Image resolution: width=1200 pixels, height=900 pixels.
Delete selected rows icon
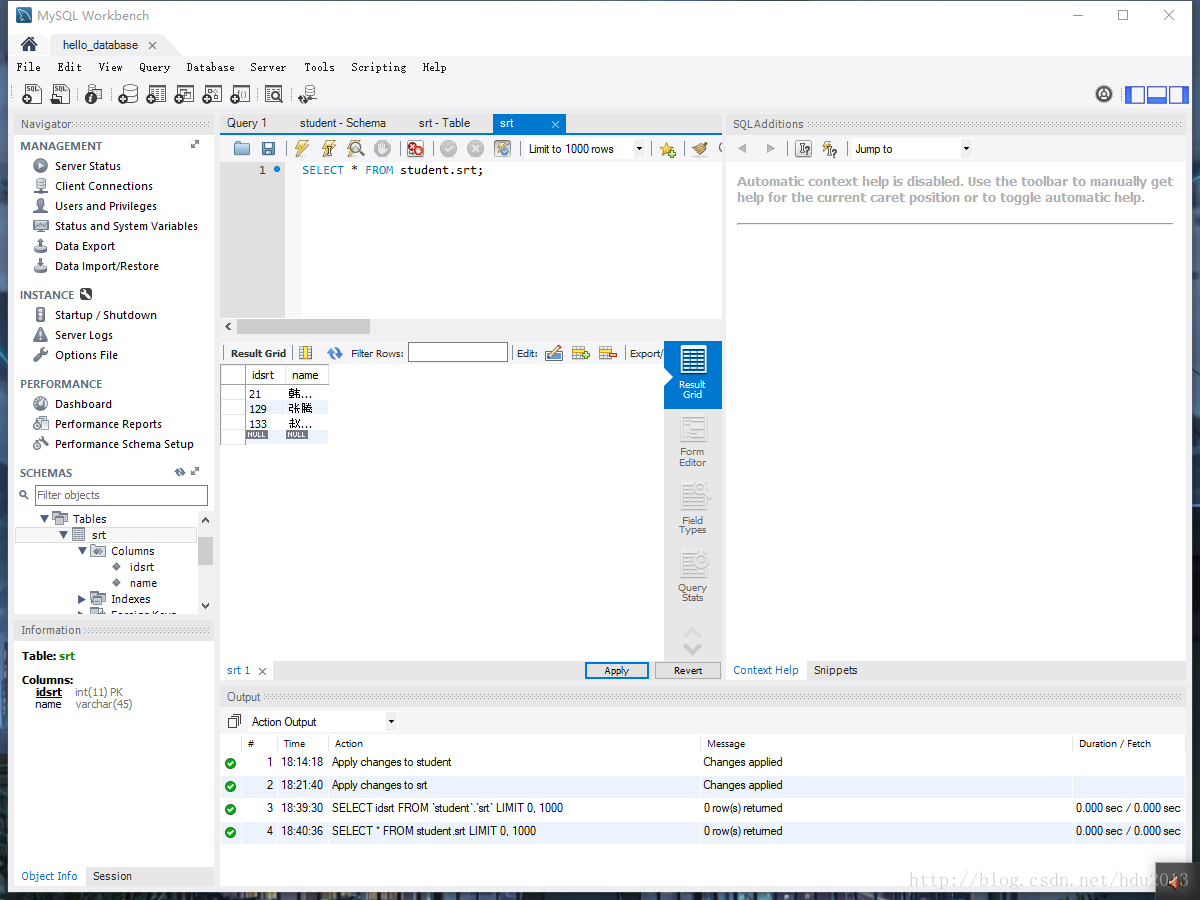[x=607, y=353]
